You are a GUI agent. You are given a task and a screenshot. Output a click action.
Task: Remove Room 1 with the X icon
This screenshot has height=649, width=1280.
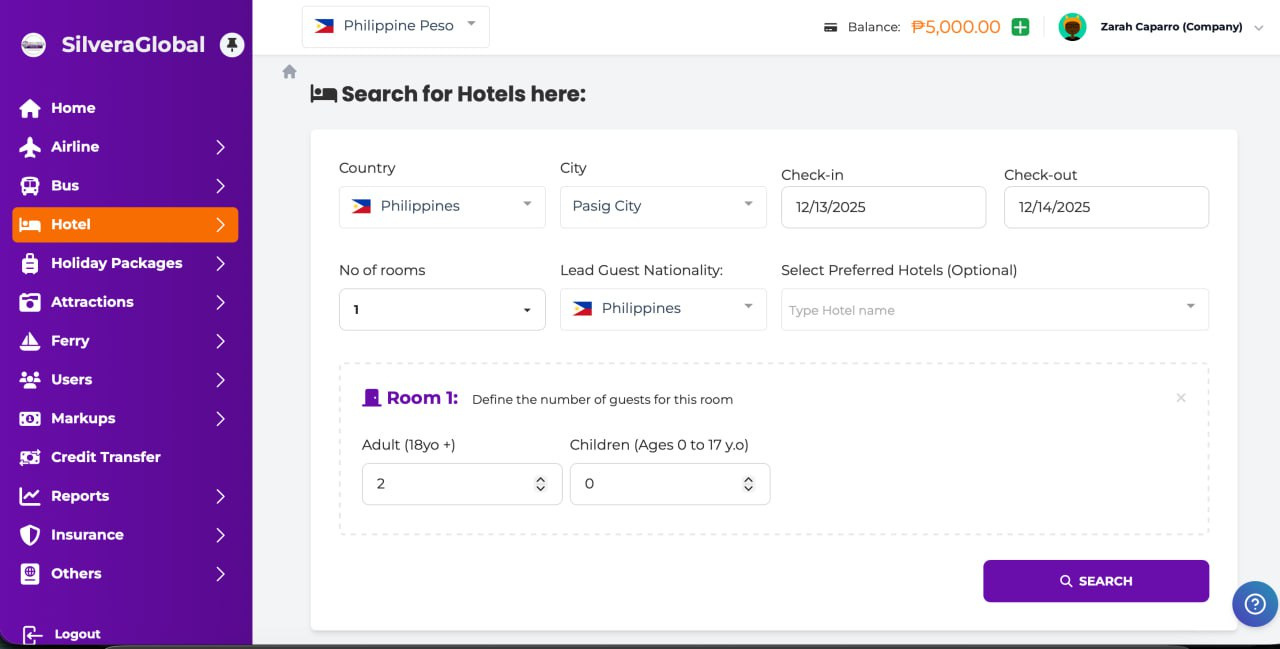[x=1181, y=398]
